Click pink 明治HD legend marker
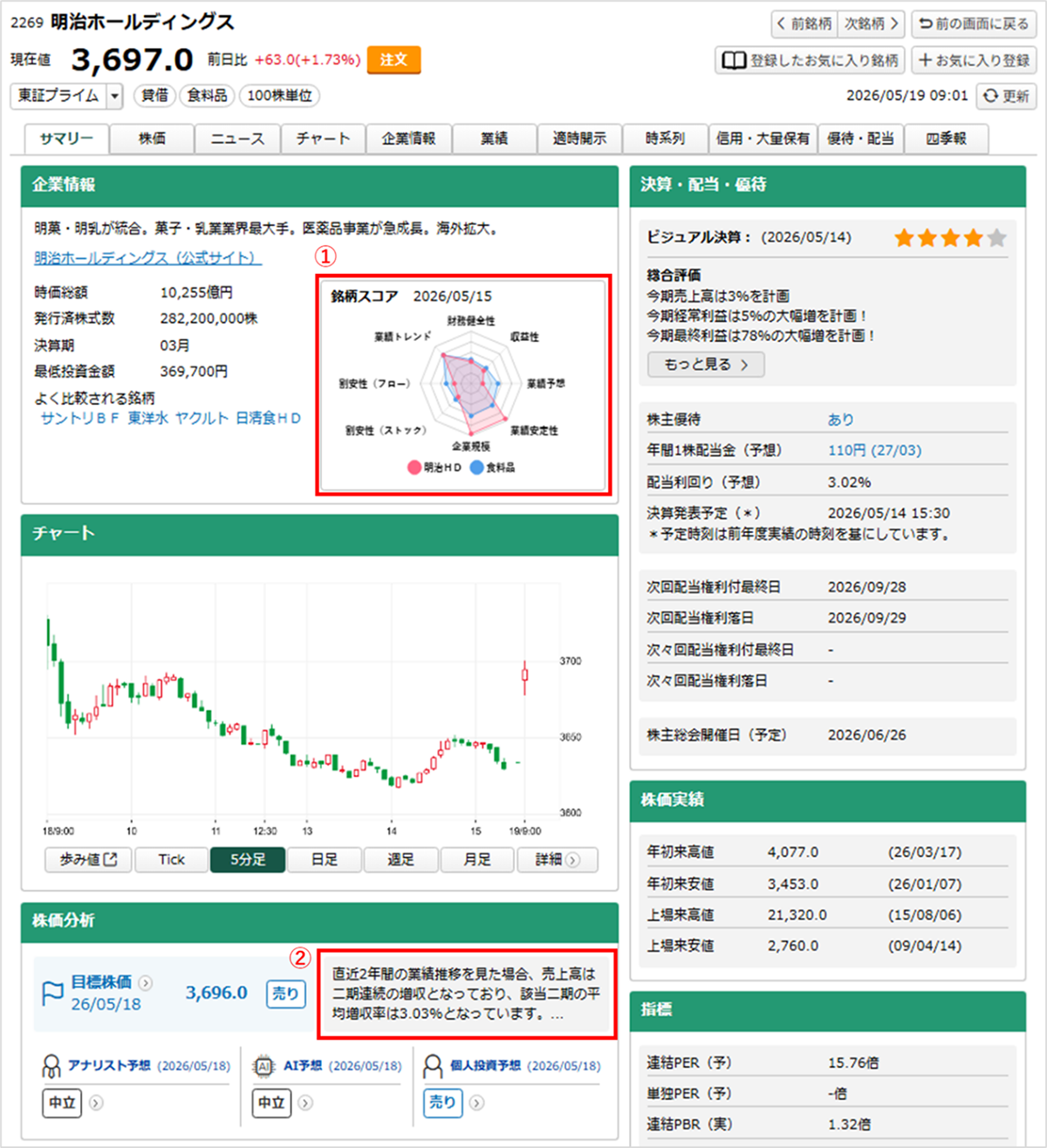 414,468
